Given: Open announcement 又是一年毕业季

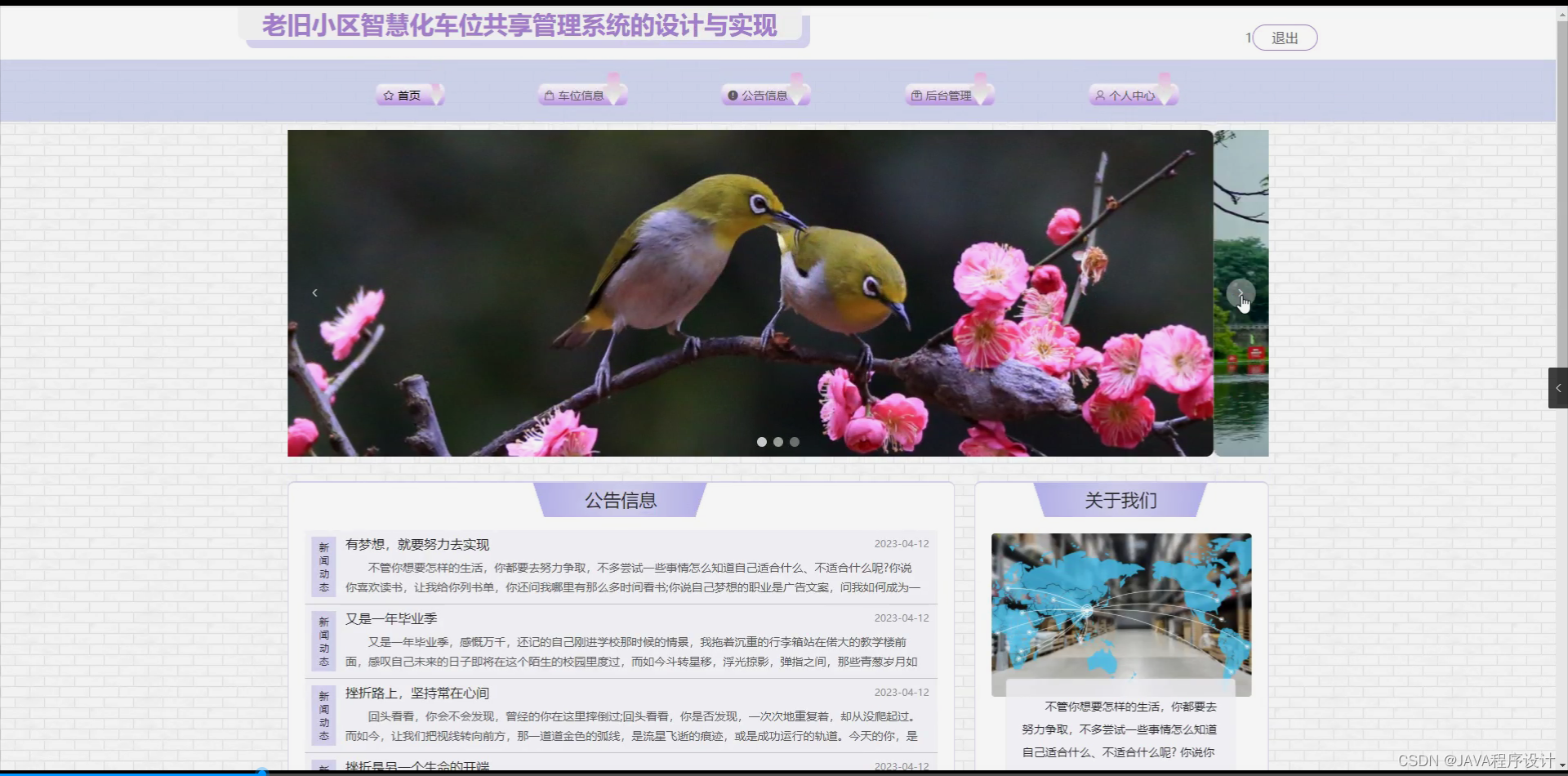Looking at the screenshot, I should pyautogui.click(x=391, y=619).
